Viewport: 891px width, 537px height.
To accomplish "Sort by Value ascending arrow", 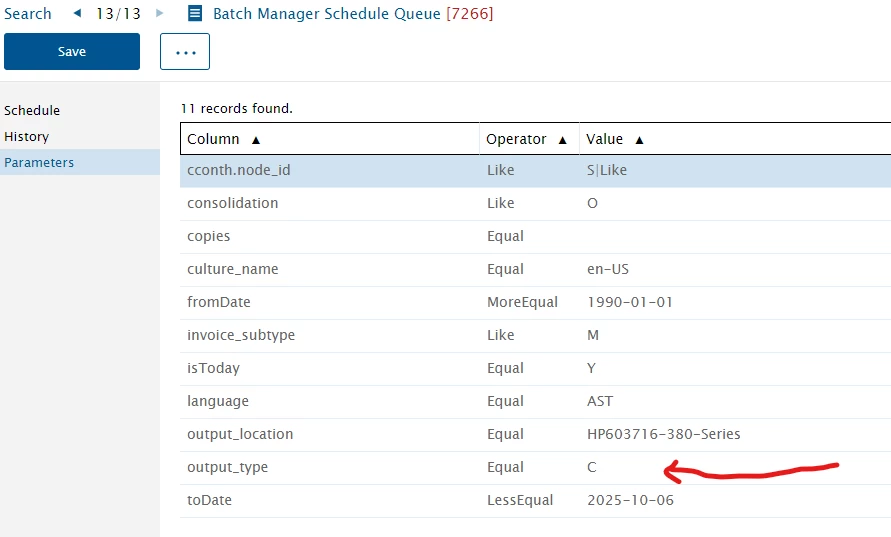I will click(x=639, y=140).
